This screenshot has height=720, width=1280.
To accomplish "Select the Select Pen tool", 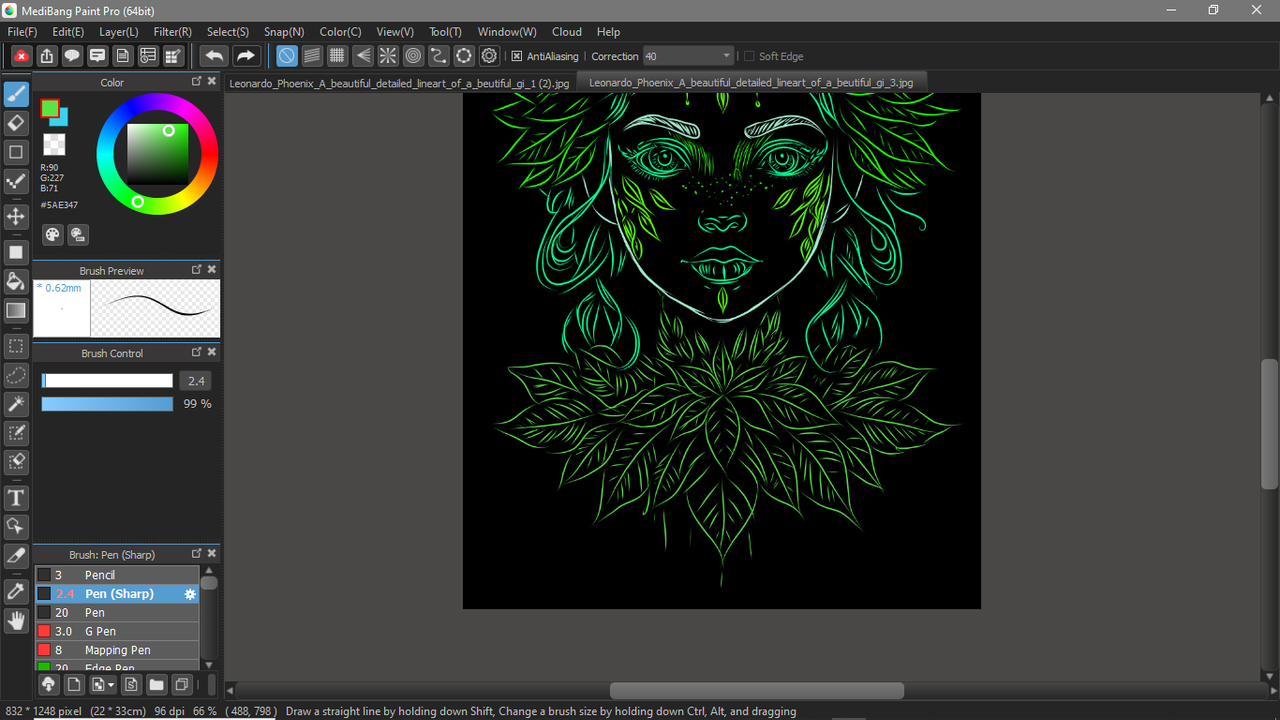I will point(16,433).
